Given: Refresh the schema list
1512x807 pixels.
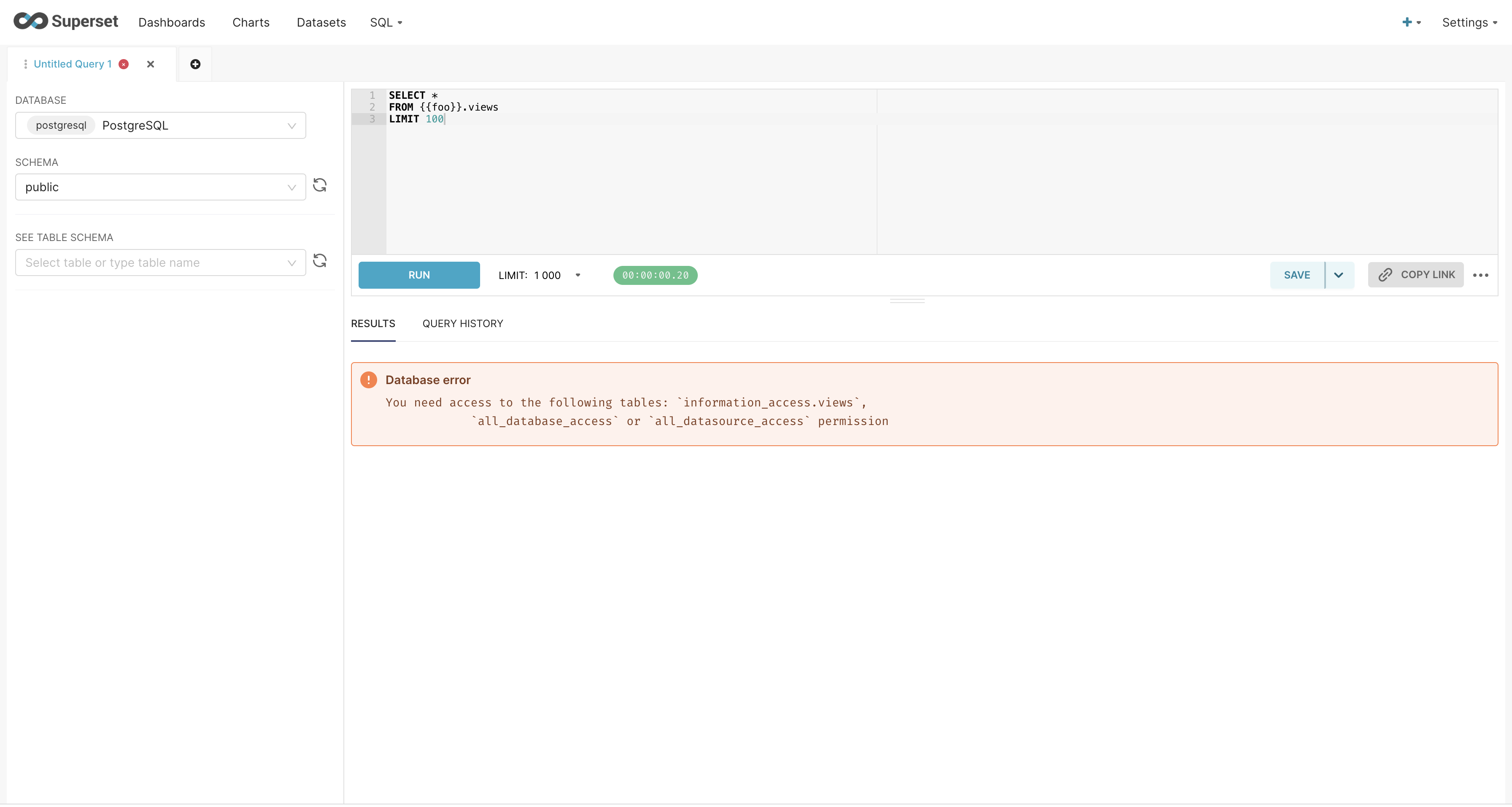Looking at the screenshot, I should coord(319,186).
